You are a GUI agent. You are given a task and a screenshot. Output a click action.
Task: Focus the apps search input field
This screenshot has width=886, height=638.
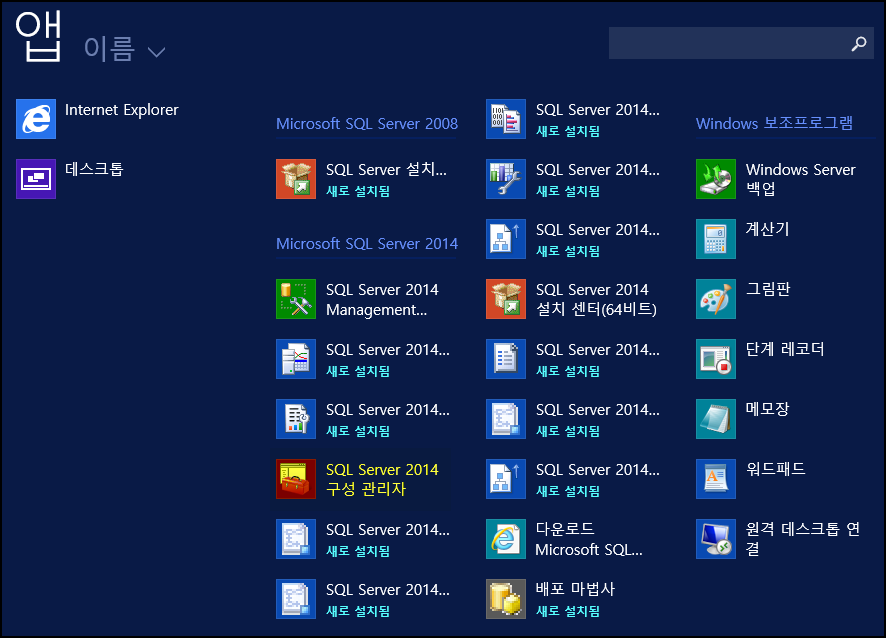click(741, 43)
